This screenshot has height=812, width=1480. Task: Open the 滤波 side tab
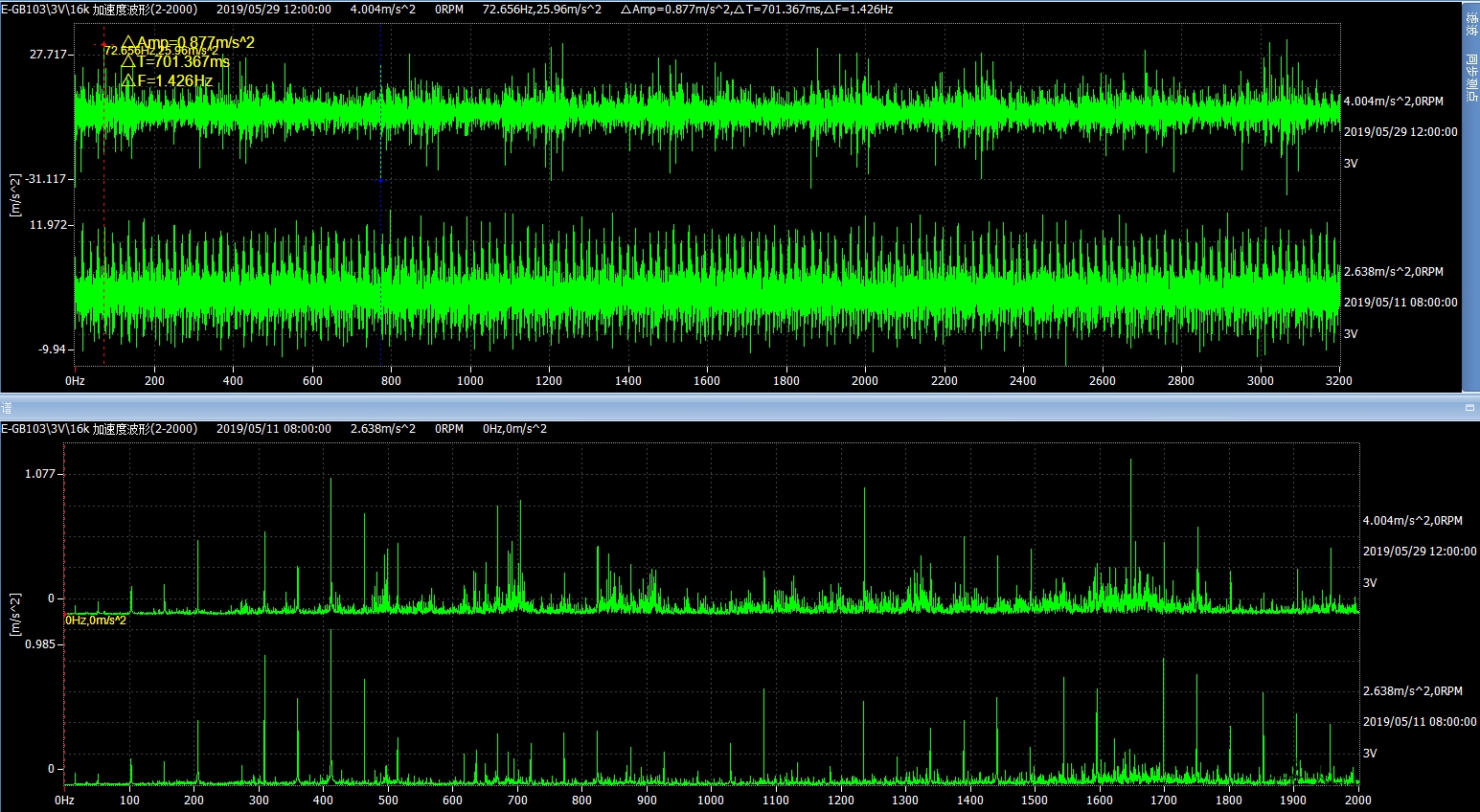click(x=1470, y=25)
